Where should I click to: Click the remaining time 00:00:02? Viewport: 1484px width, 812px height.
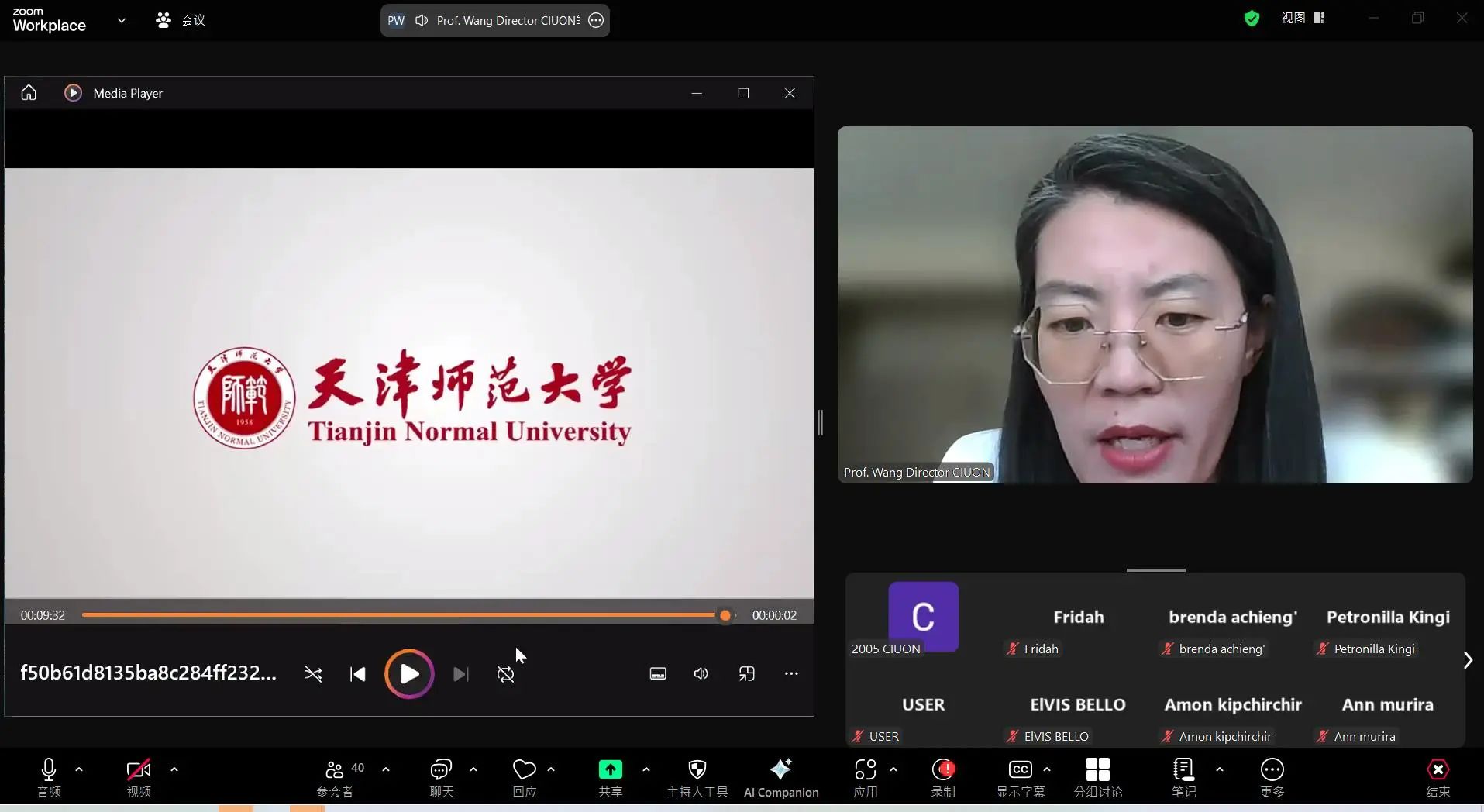(x=774, y=615)
